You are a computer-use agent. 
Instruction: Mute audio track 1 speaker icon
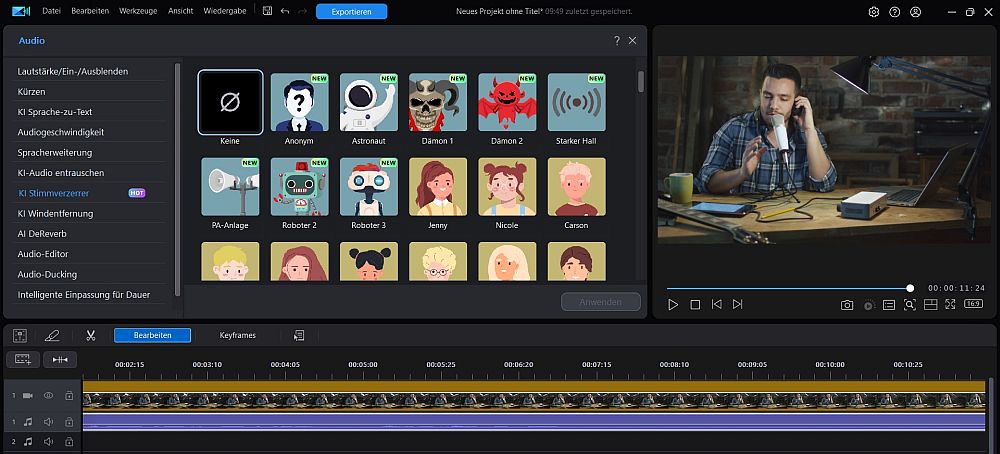click(48, 422)
